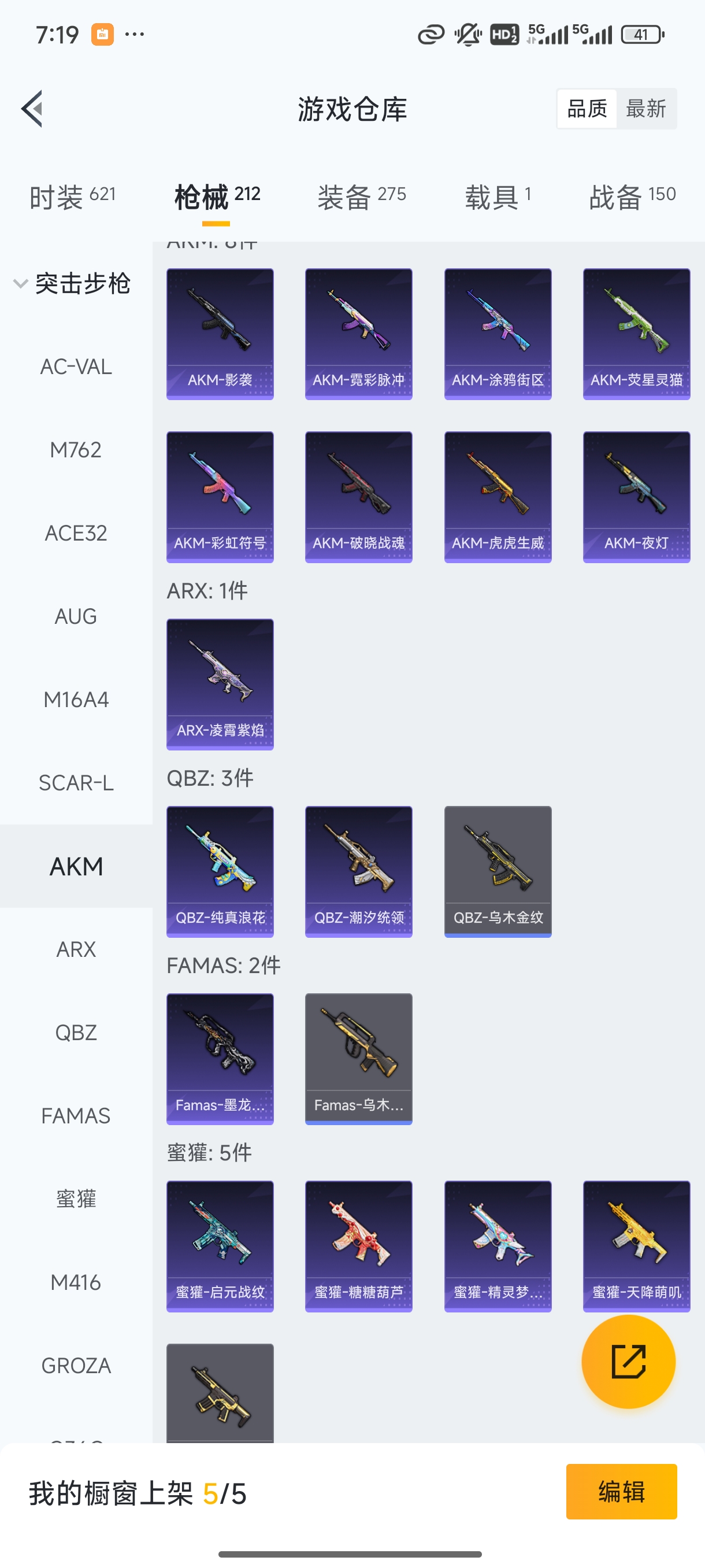The height and width of the screenshot is (1568, 705).
Task: Collapse the 突击步枪 category chevron
Action: coord(21,284)
